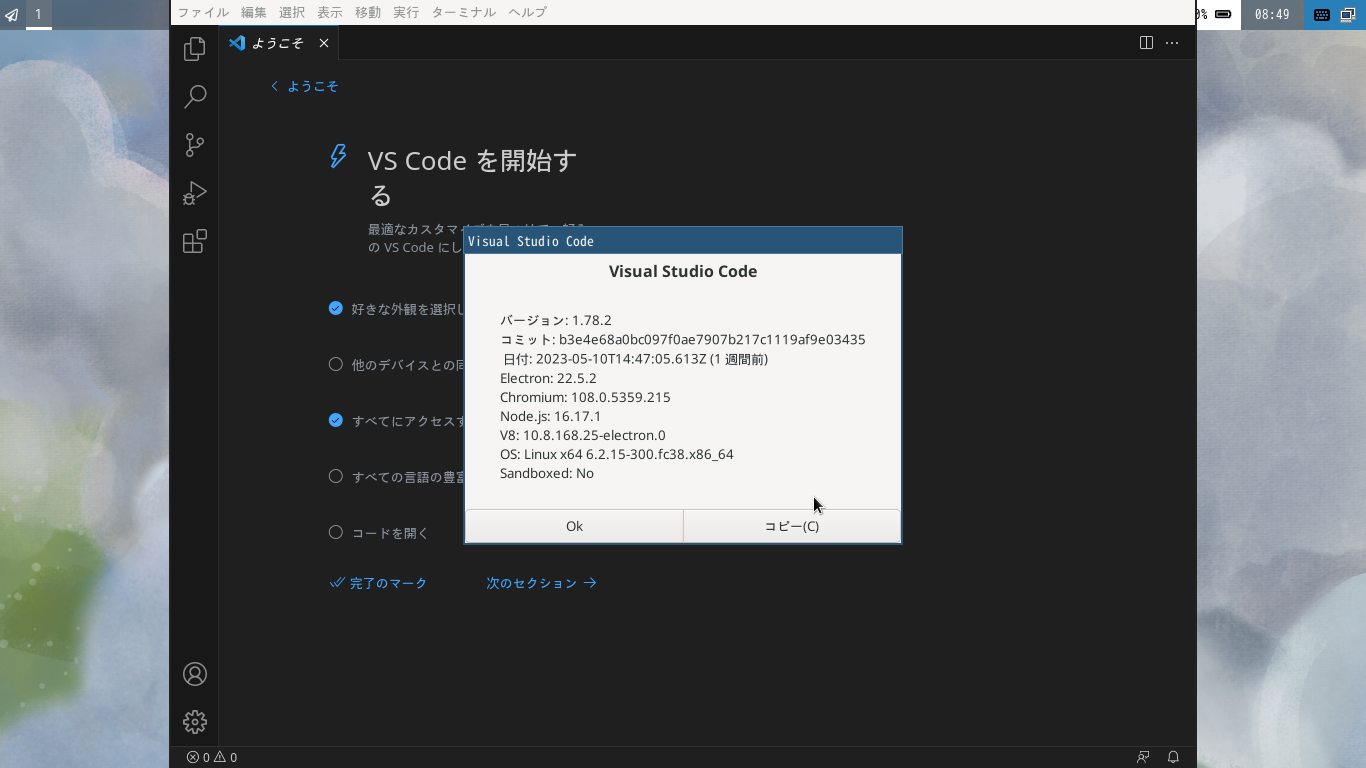Image resolution: width=1366 pixels, height=768 pixels.
Task: Open the 表示 menu
Action: (330, 12)
